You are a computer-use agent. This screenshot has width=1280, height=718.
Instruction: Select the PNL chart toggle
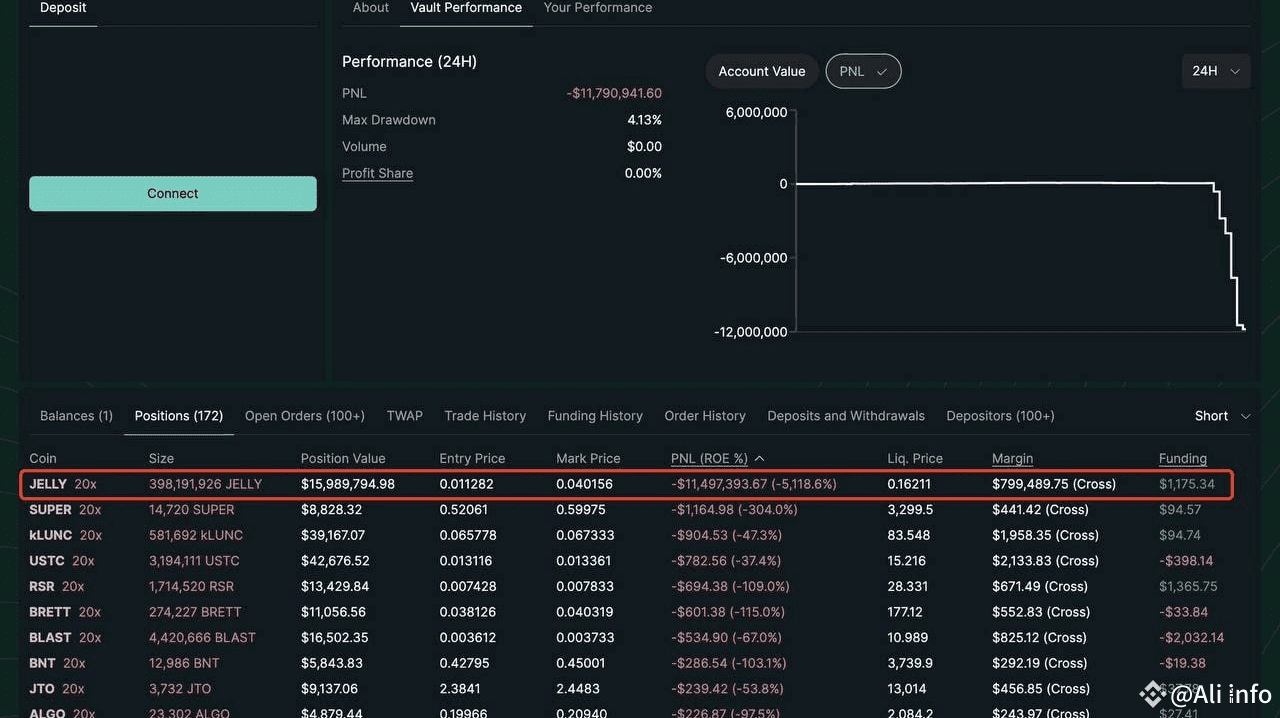tap(863, 71)
